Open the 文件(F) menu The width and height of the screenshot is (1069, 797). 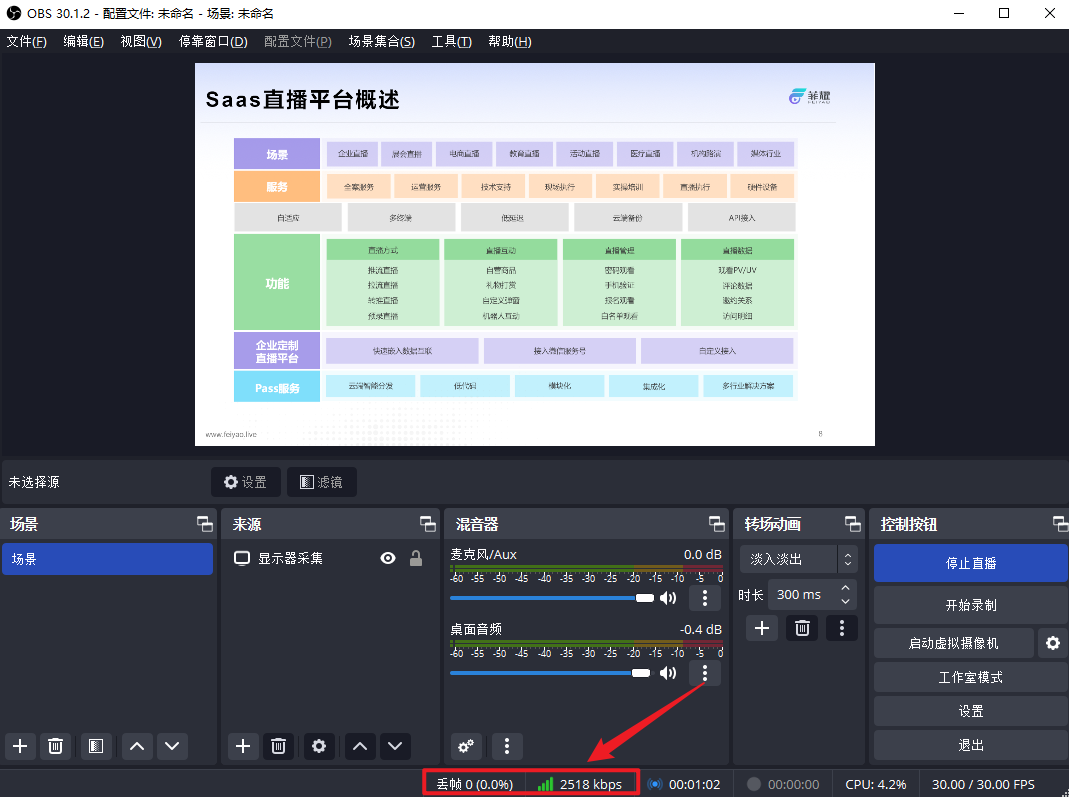(26, 41)
